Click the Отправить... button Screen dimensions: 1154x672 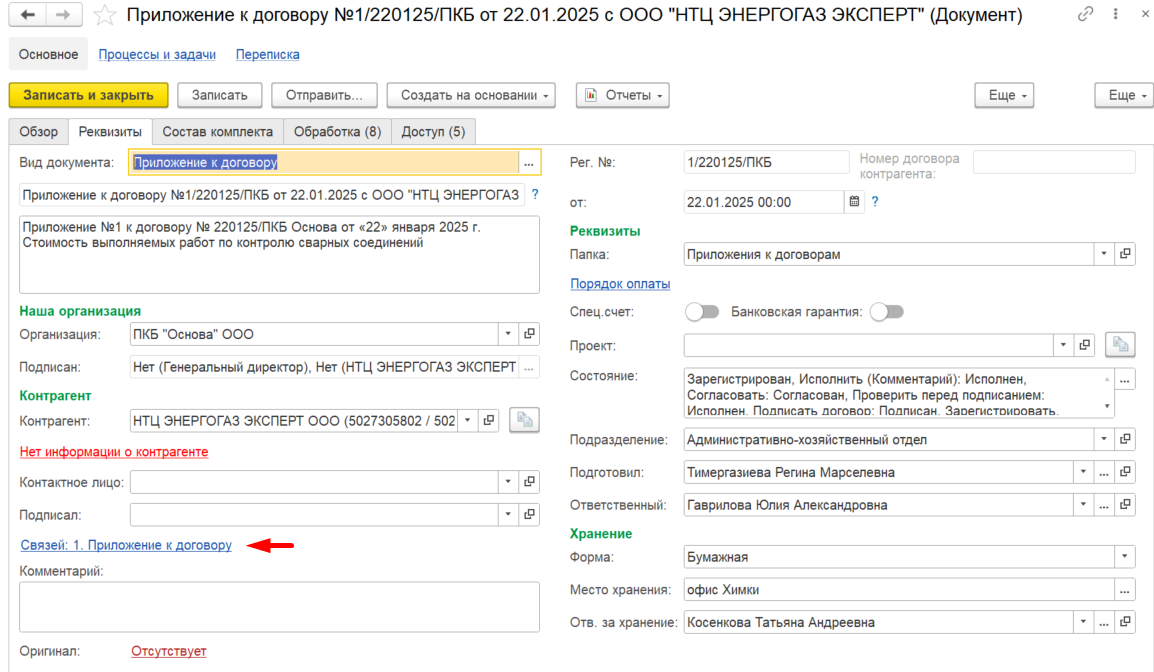coord(324,95)
